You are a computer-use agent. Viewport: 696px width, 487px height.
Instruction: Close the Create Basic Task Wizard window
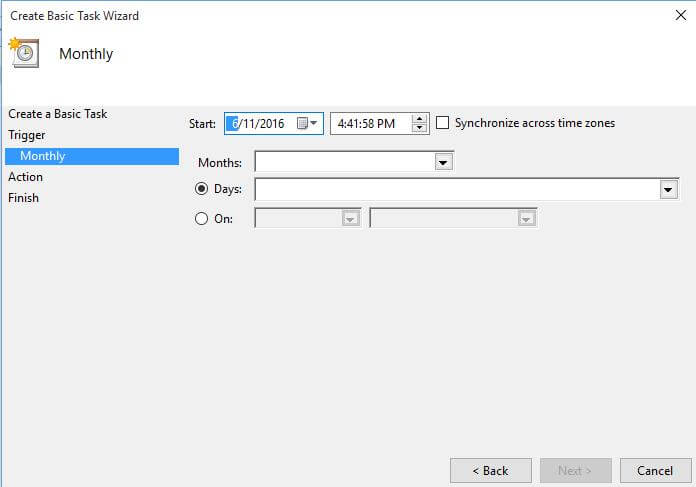tap(681, 15)
